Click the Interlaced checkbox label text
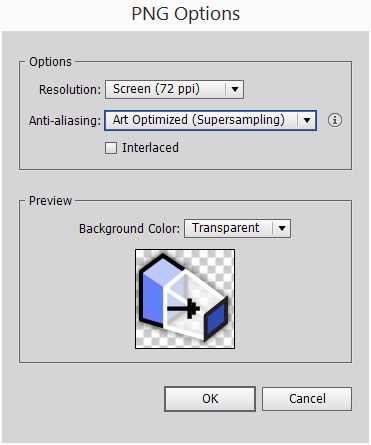This screenshot has height=445, width=371. pyautogui.click(x=150, y=148)
